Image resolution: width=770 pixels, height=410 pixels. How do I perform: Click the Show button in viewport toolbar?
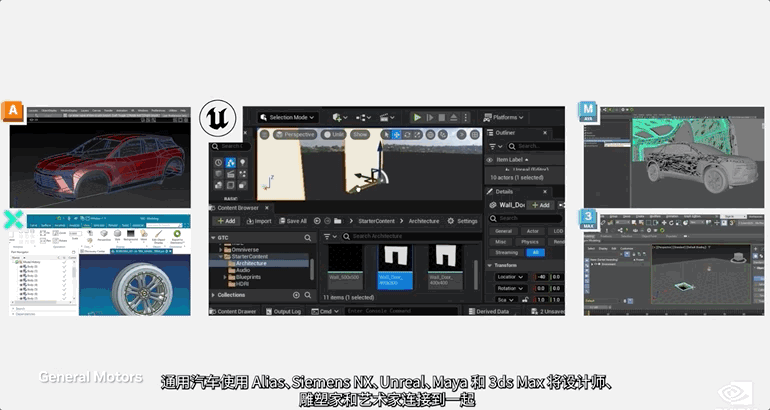click(360, 135)
